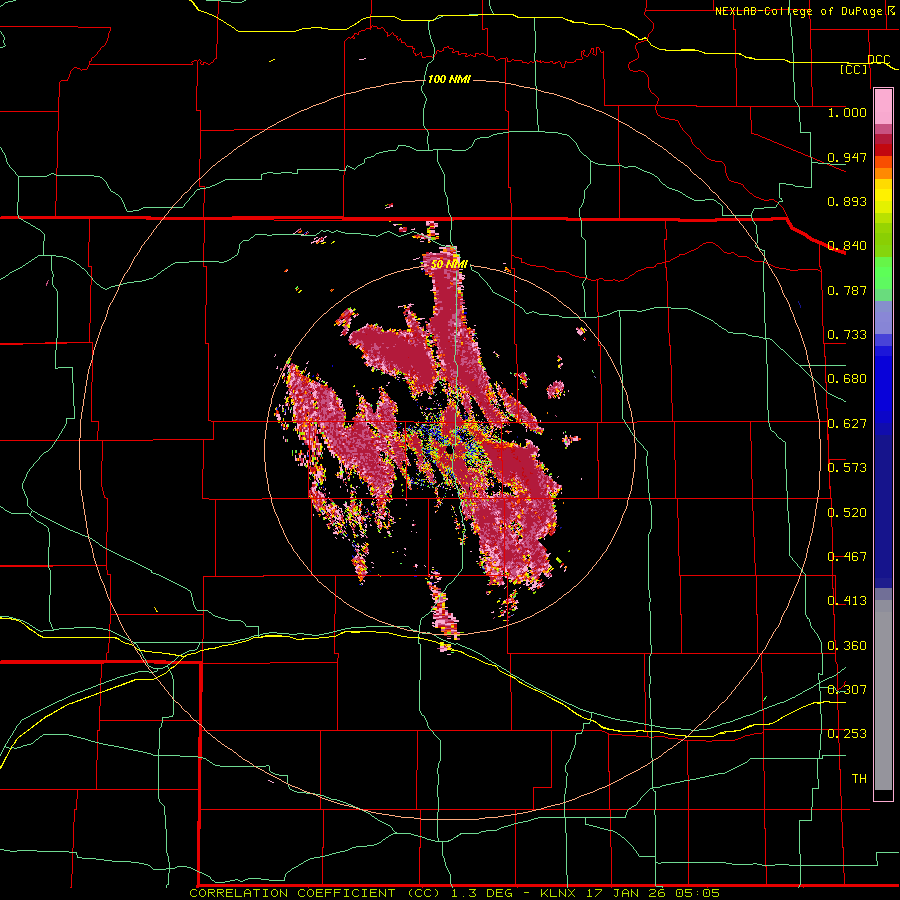Select the bright green color bar segment
The image size is (900, 900).
pyautogui.click(x=883, y=273)
